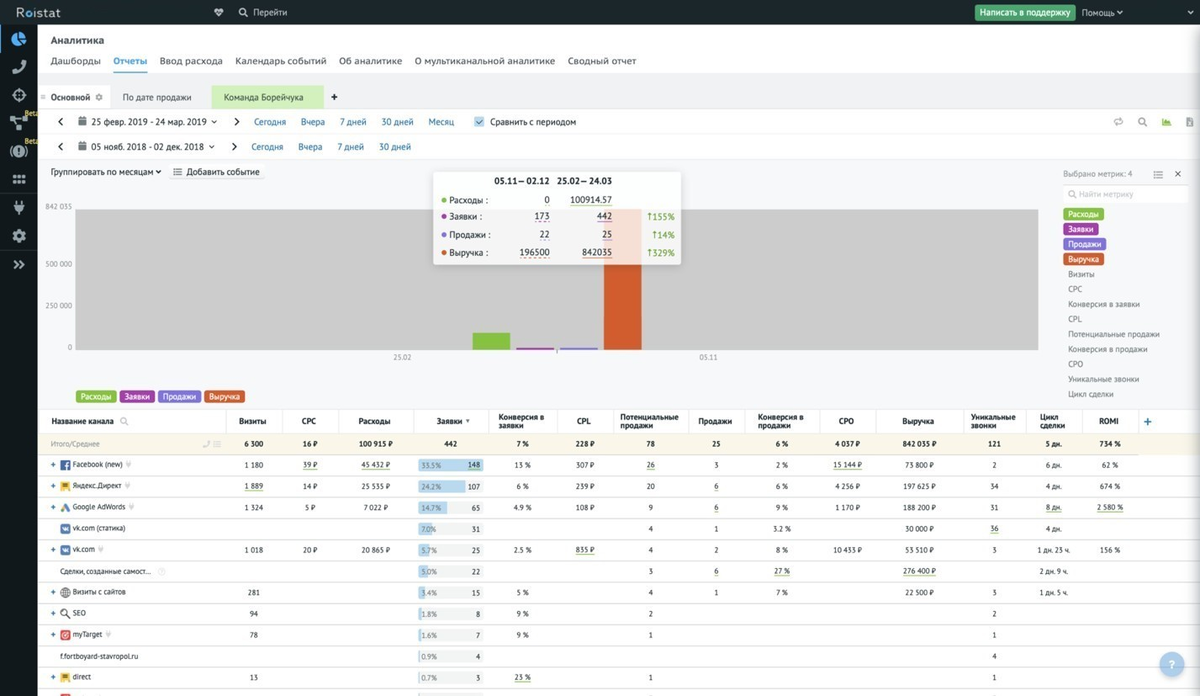Expand sidebar with double chevron icon
This screenshot has width=1200, height=696.
19,265
